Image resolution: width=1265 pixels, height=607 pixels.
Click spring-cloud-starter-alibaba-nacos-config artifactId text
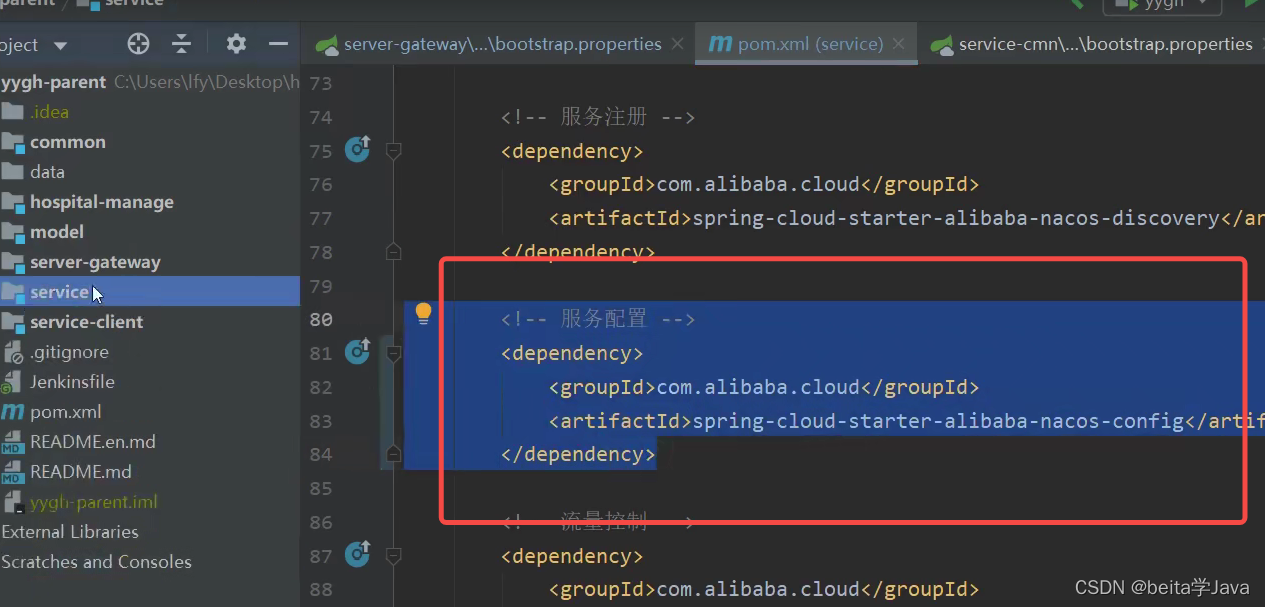click(938, 421)
